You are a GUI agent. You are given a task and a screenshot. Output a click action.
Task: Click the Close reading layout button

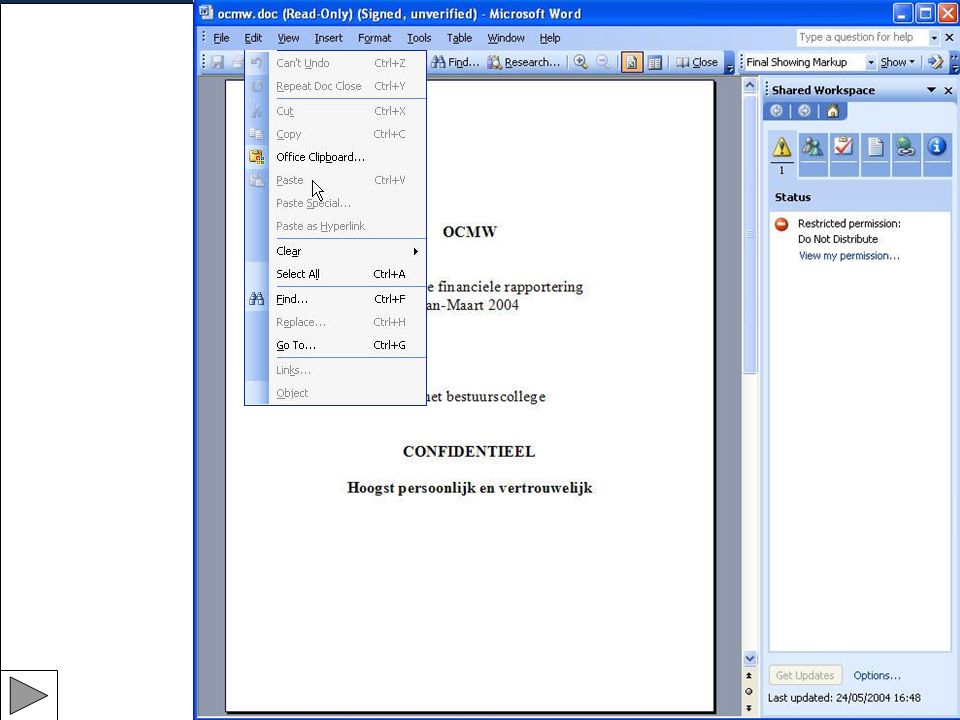coord(697,62)
